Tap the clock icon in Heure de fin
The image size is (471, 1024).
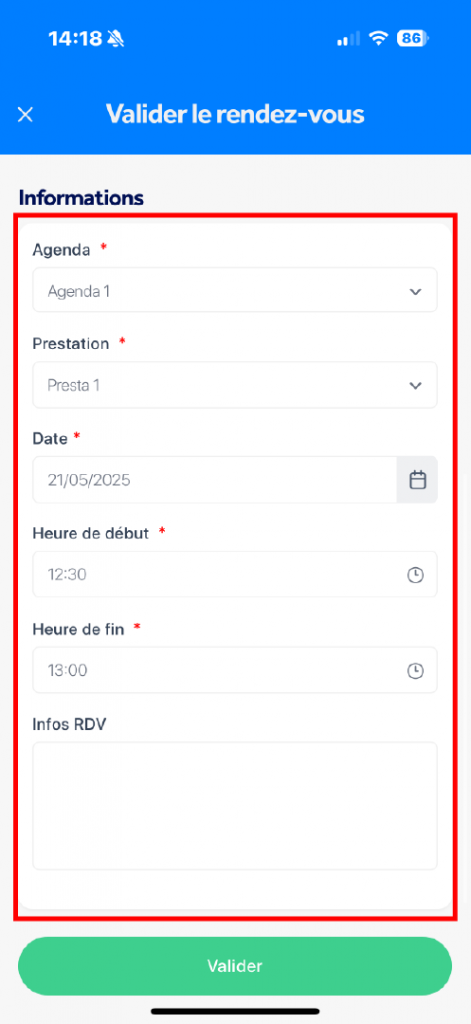415,671
